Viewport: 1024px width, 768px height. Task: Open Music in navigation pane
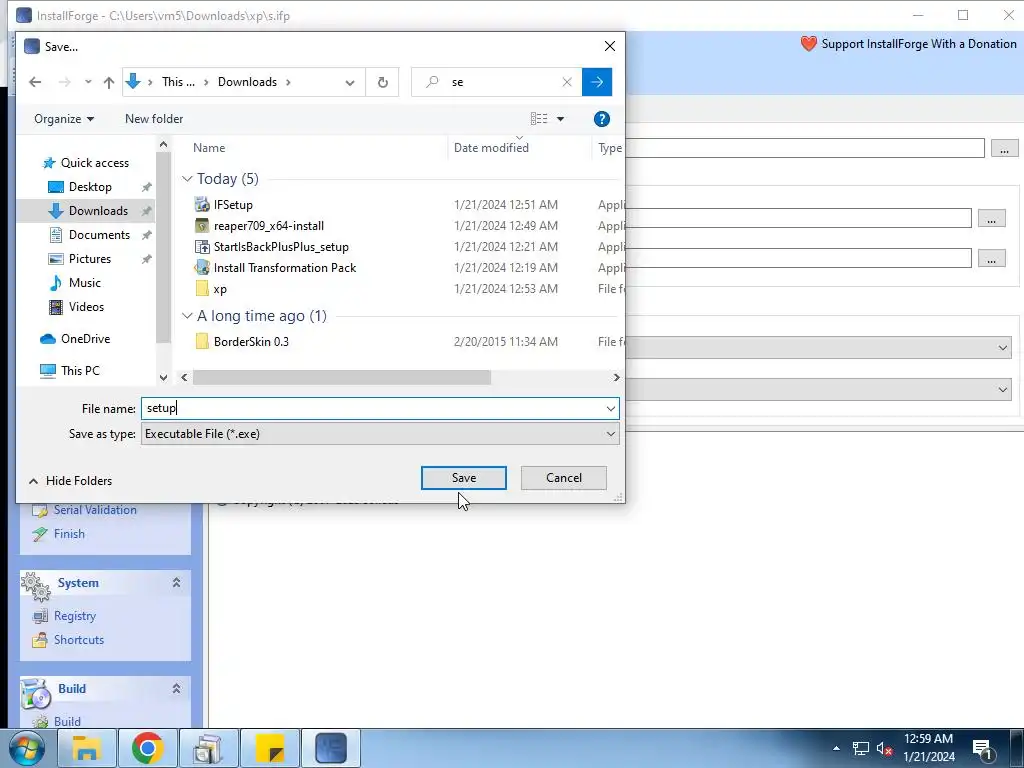coord(85,283)
